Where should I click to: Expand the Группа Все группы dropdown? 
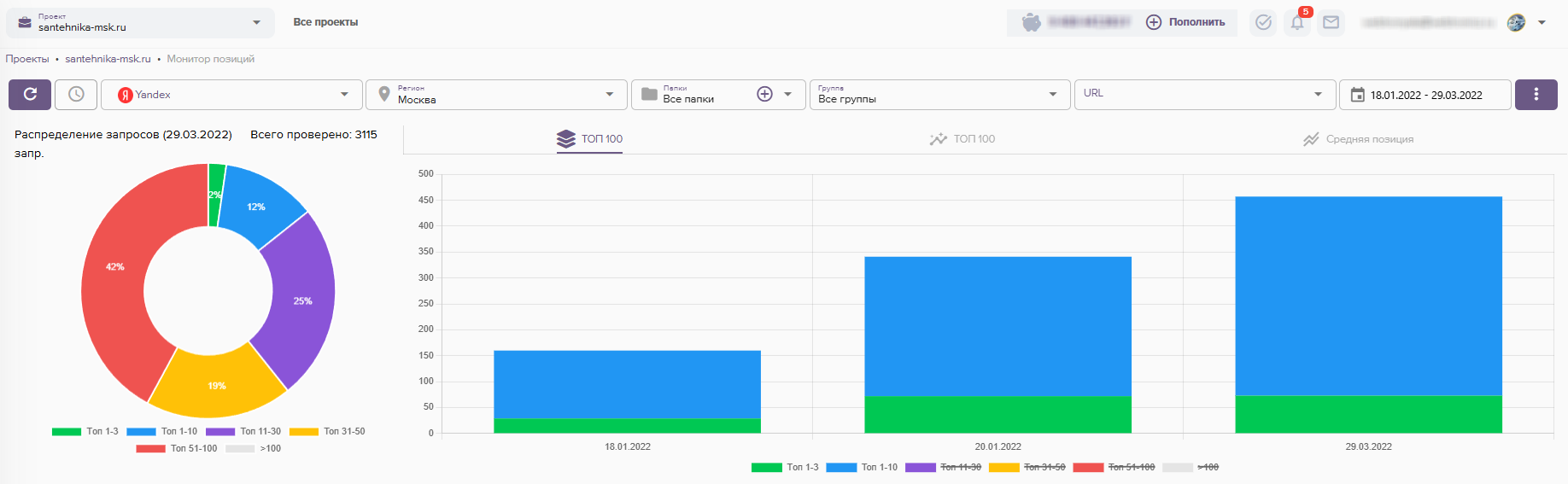pyautogui.click(x=939, y=95)
